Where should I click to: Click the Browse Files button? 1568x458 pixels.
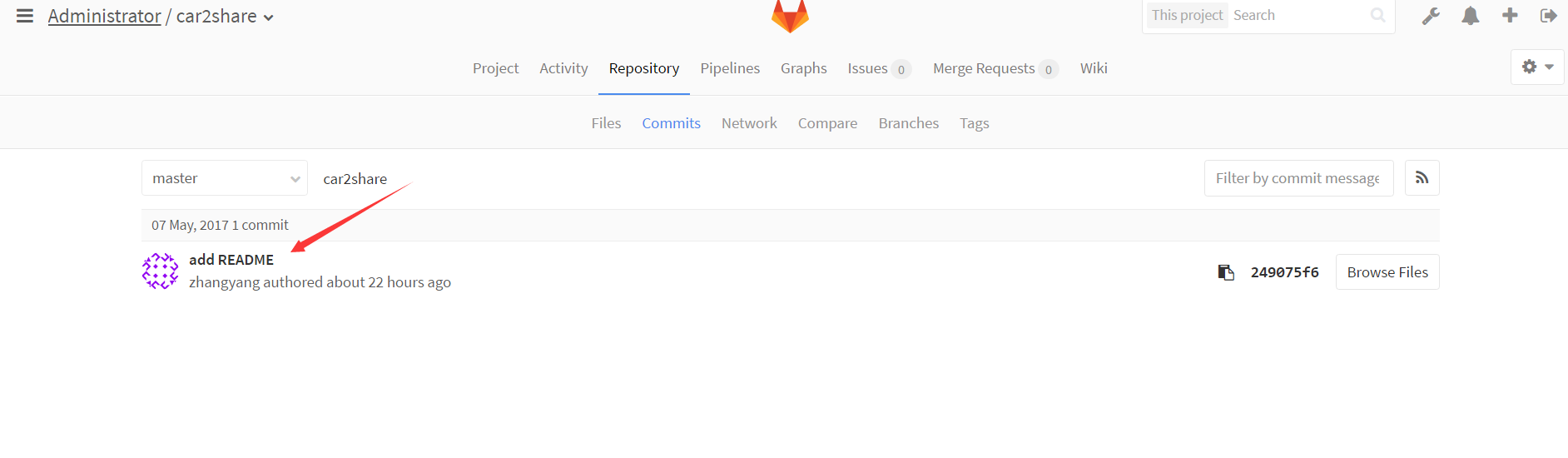pyautogui.click(x=1387, y=272)
